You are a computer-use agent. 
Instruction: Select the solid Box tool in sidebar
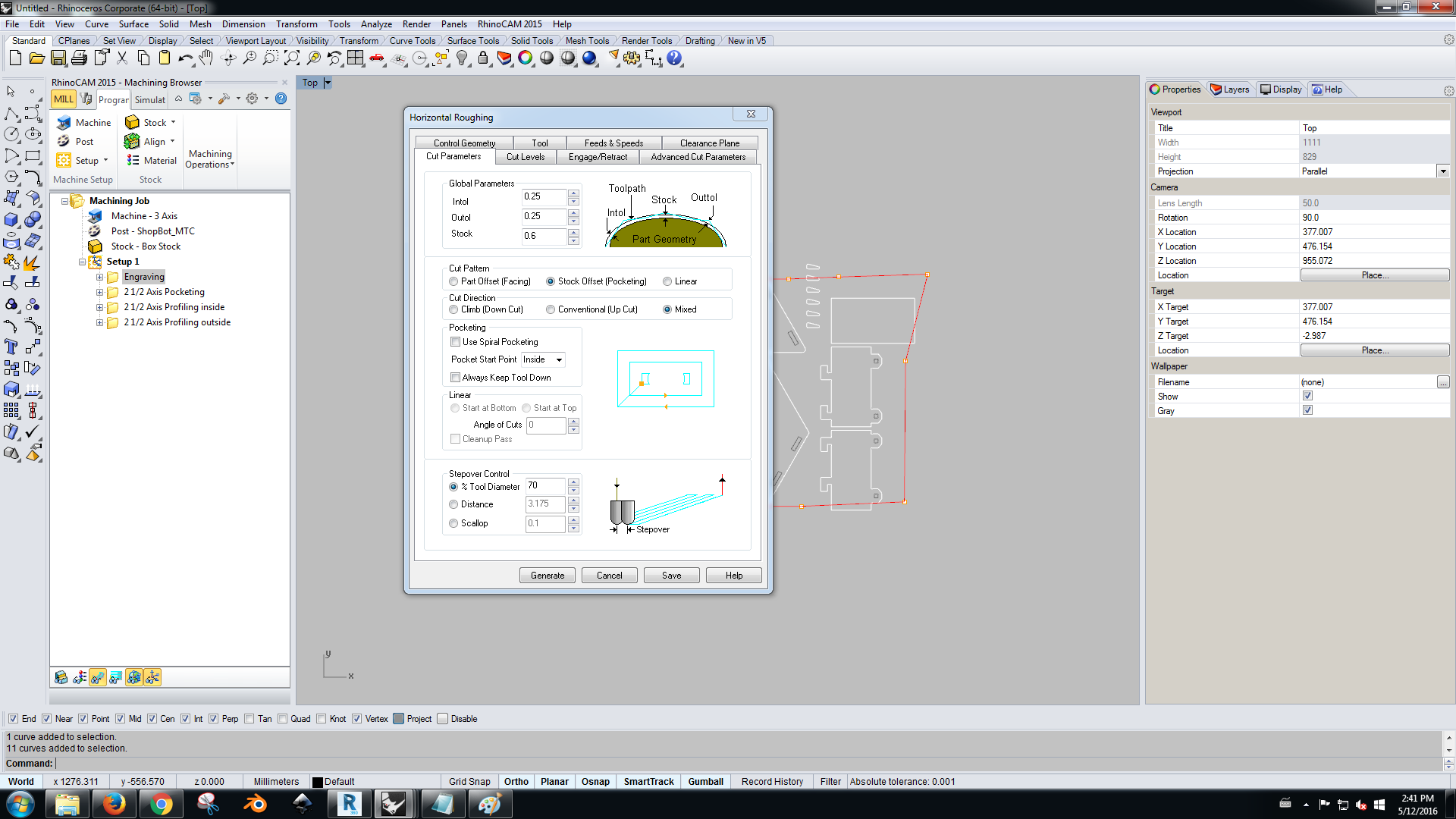coord(11,220)
